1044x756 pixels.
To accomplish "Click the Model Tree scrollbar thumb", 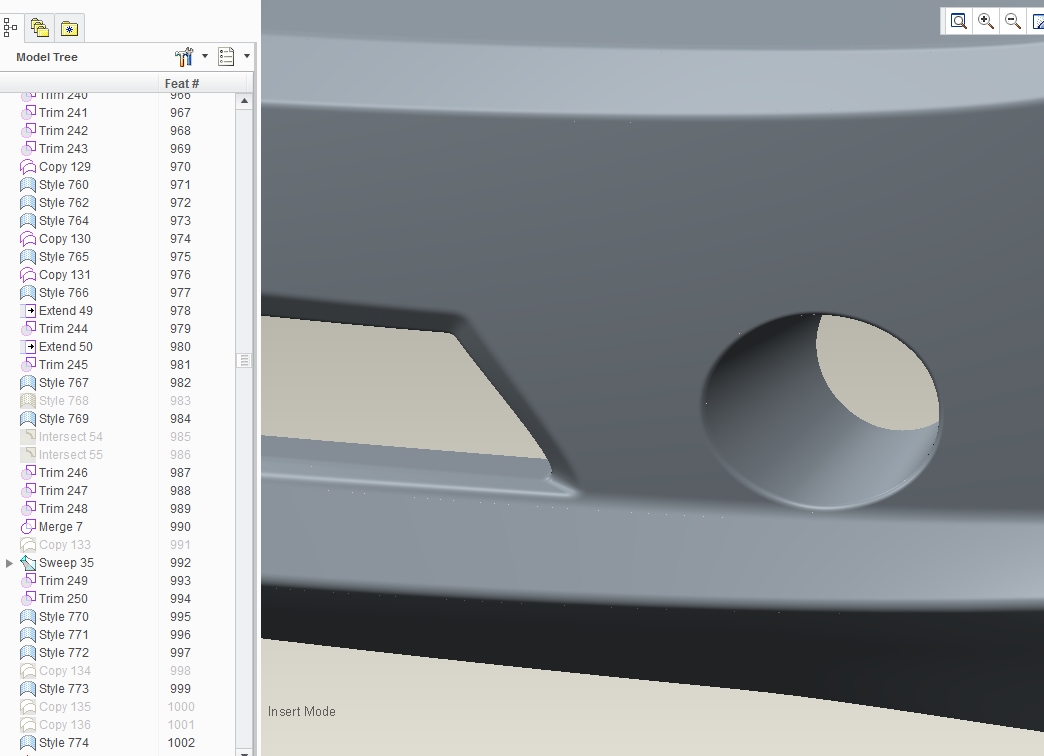I will [244, 360].
